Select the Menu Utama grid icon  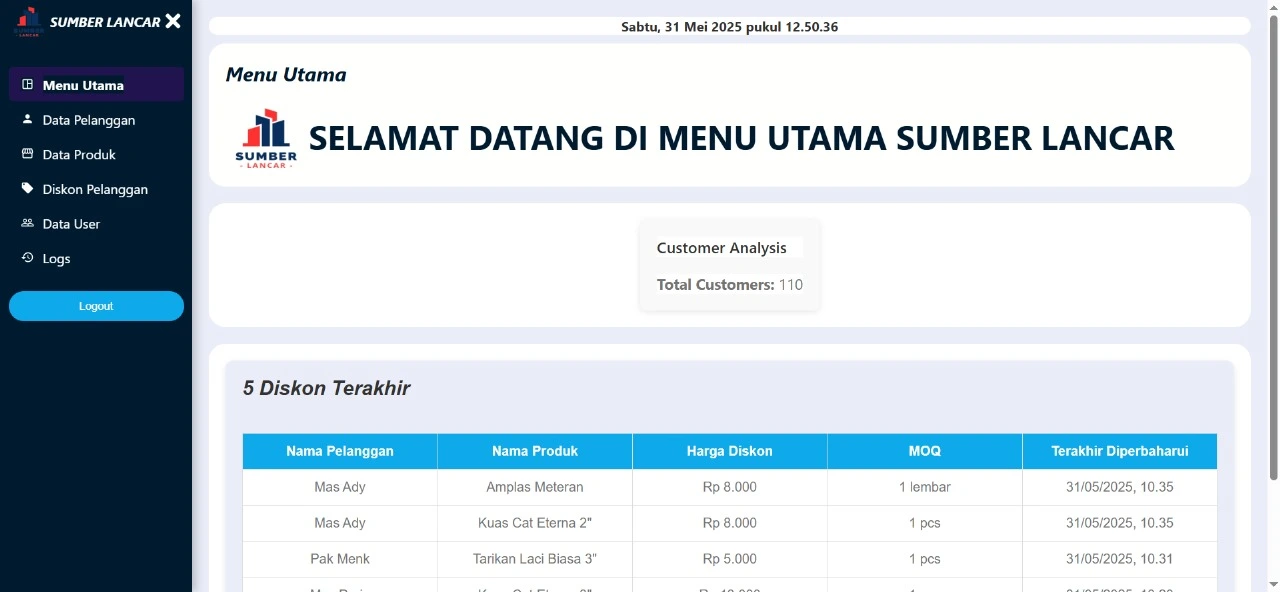click(25, 84)
